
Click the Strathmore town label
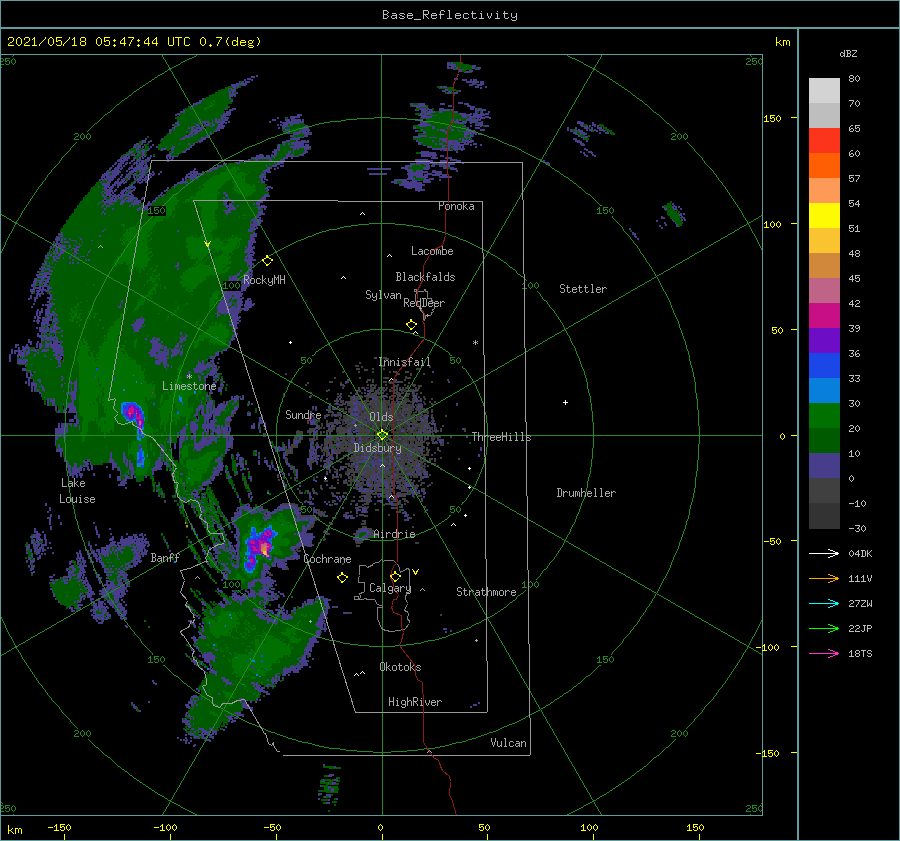486,592
